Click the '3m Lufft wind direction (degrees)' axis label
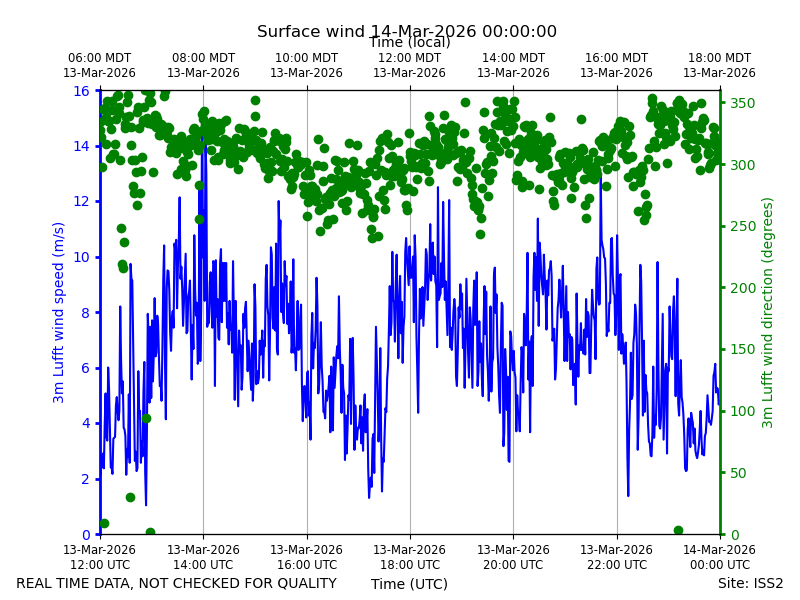 [767, 312]
